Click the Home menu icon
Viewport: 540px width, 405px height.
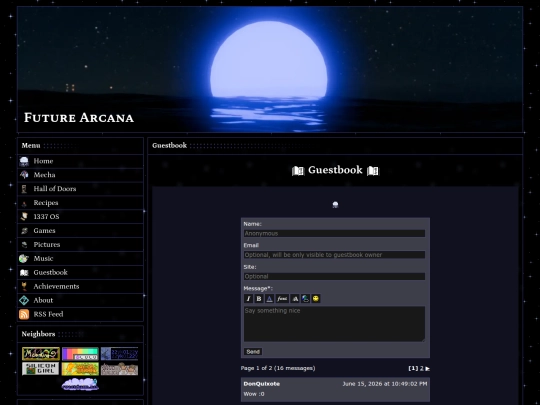click(24, 161)
